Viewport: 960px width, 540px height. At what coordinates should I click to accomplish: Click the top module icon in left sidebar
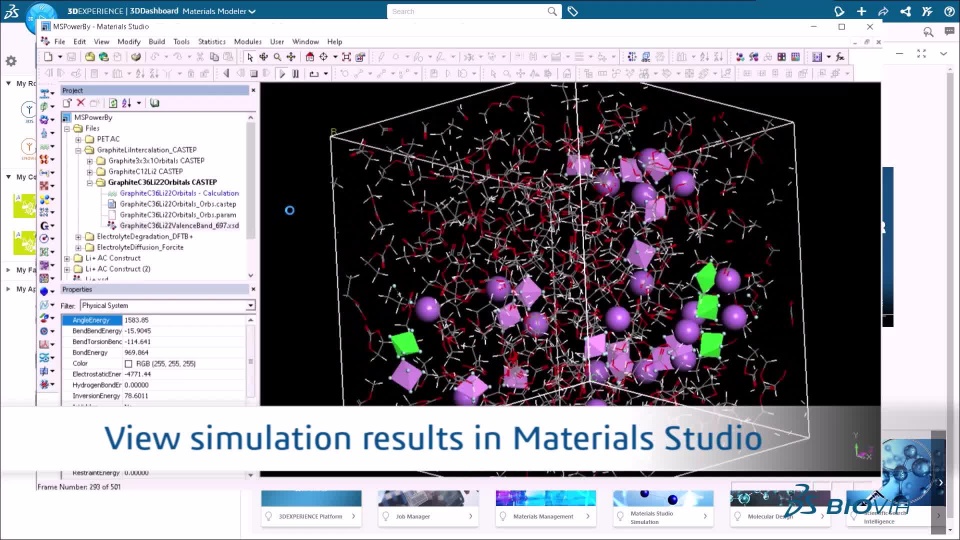(x=44, y=93)
